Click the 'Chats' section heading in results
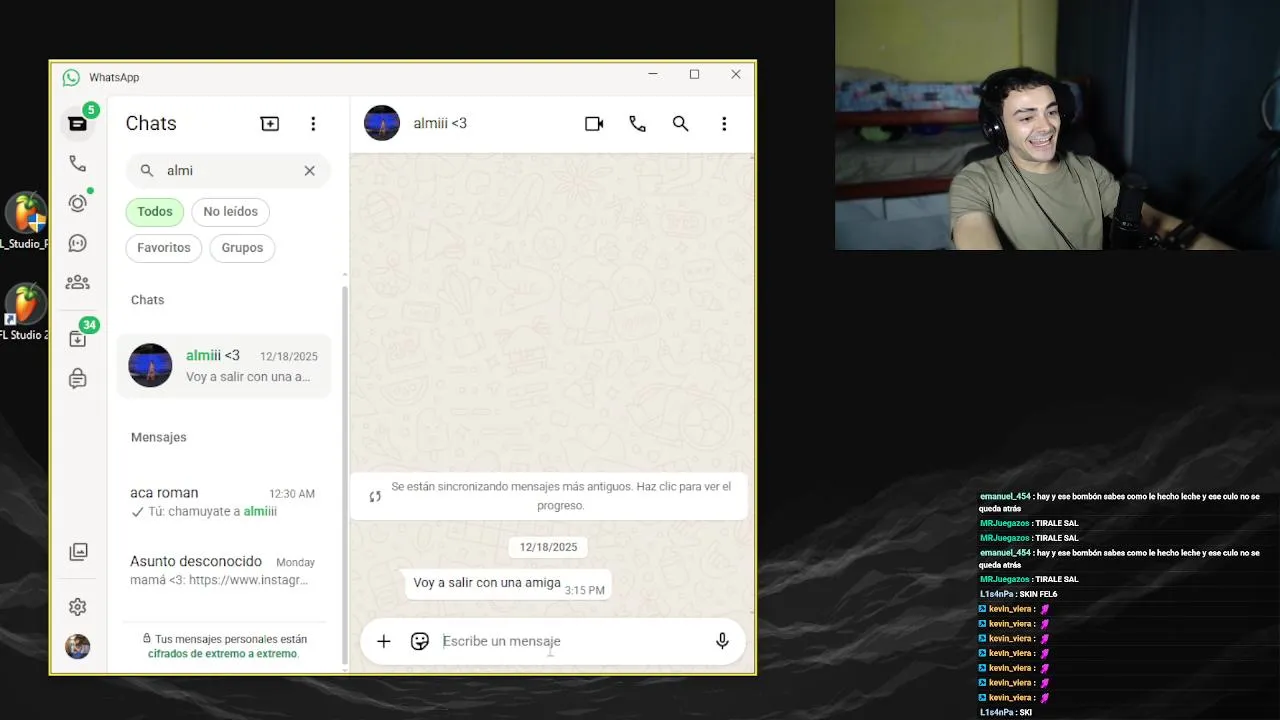The height and width of the screenshot is (720, 1280). coord(147,300)
